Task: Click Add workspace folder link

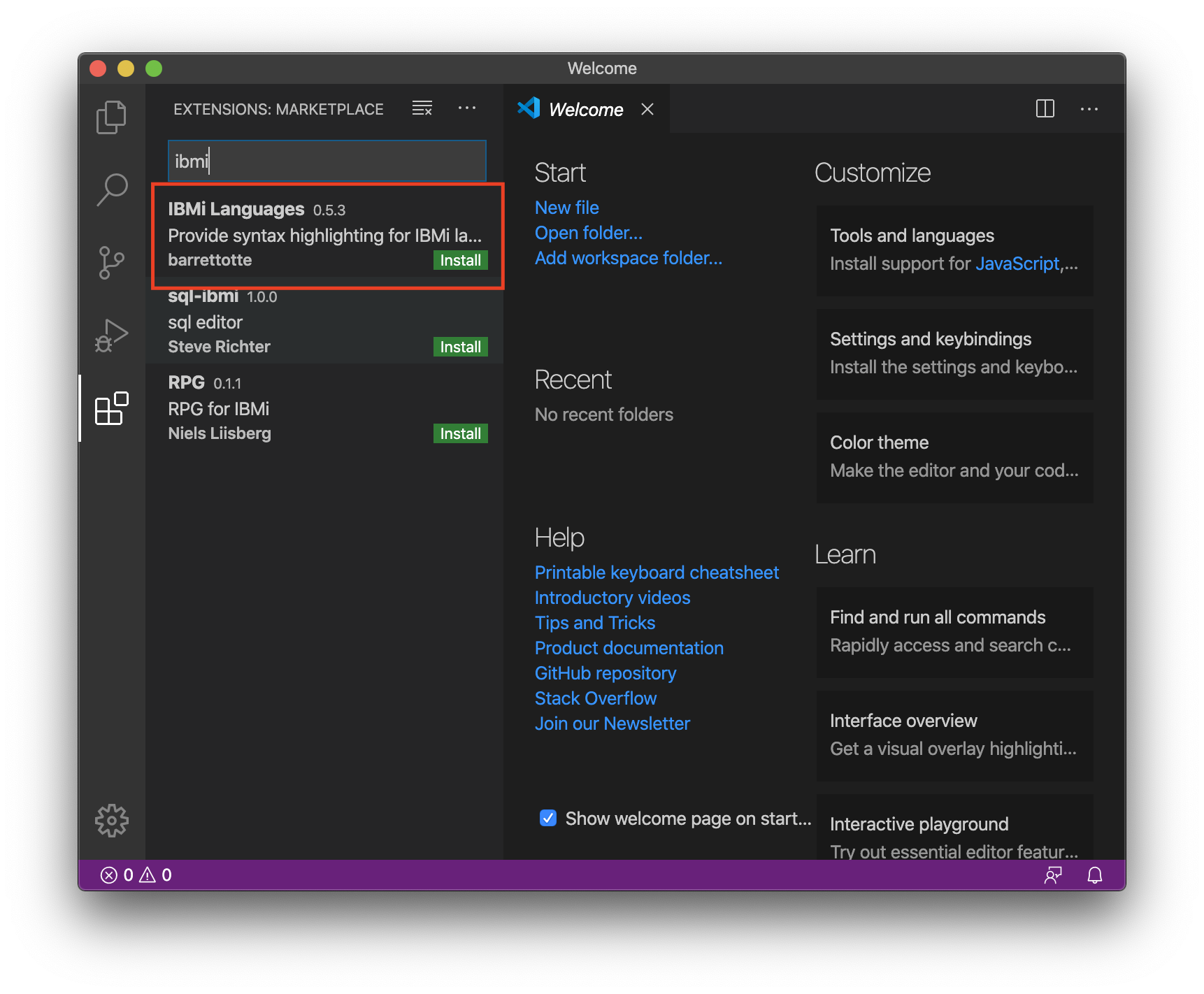Action: 629,258
